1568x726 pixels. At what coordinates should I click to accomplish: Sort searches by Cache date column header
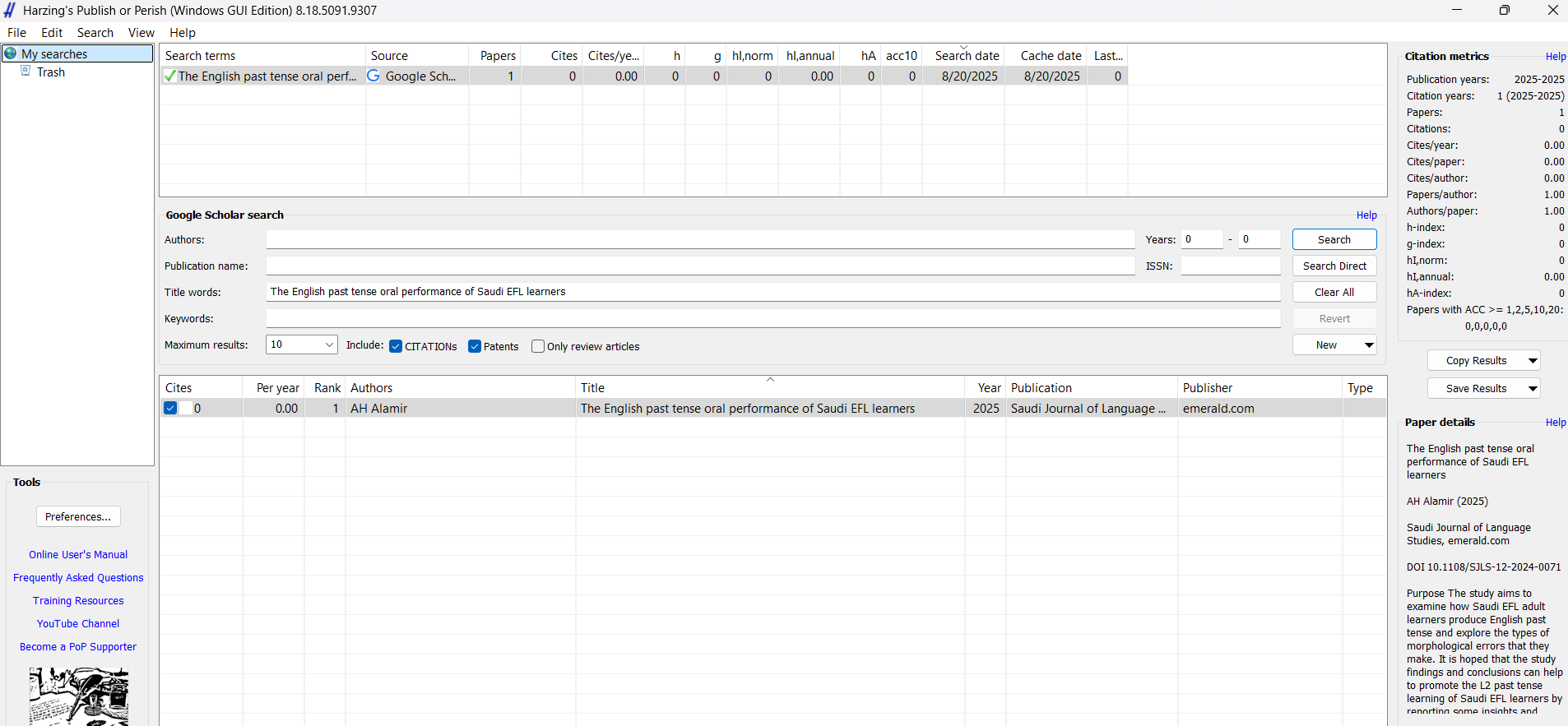[1046, 55]
